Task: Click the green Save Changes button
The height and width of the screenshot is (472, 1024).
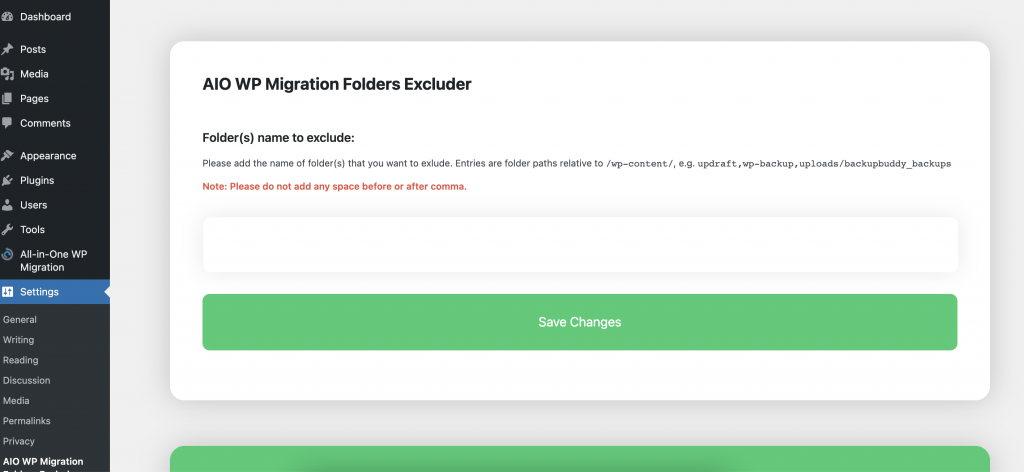Action: pyautogui.click(x=579, y=322)
